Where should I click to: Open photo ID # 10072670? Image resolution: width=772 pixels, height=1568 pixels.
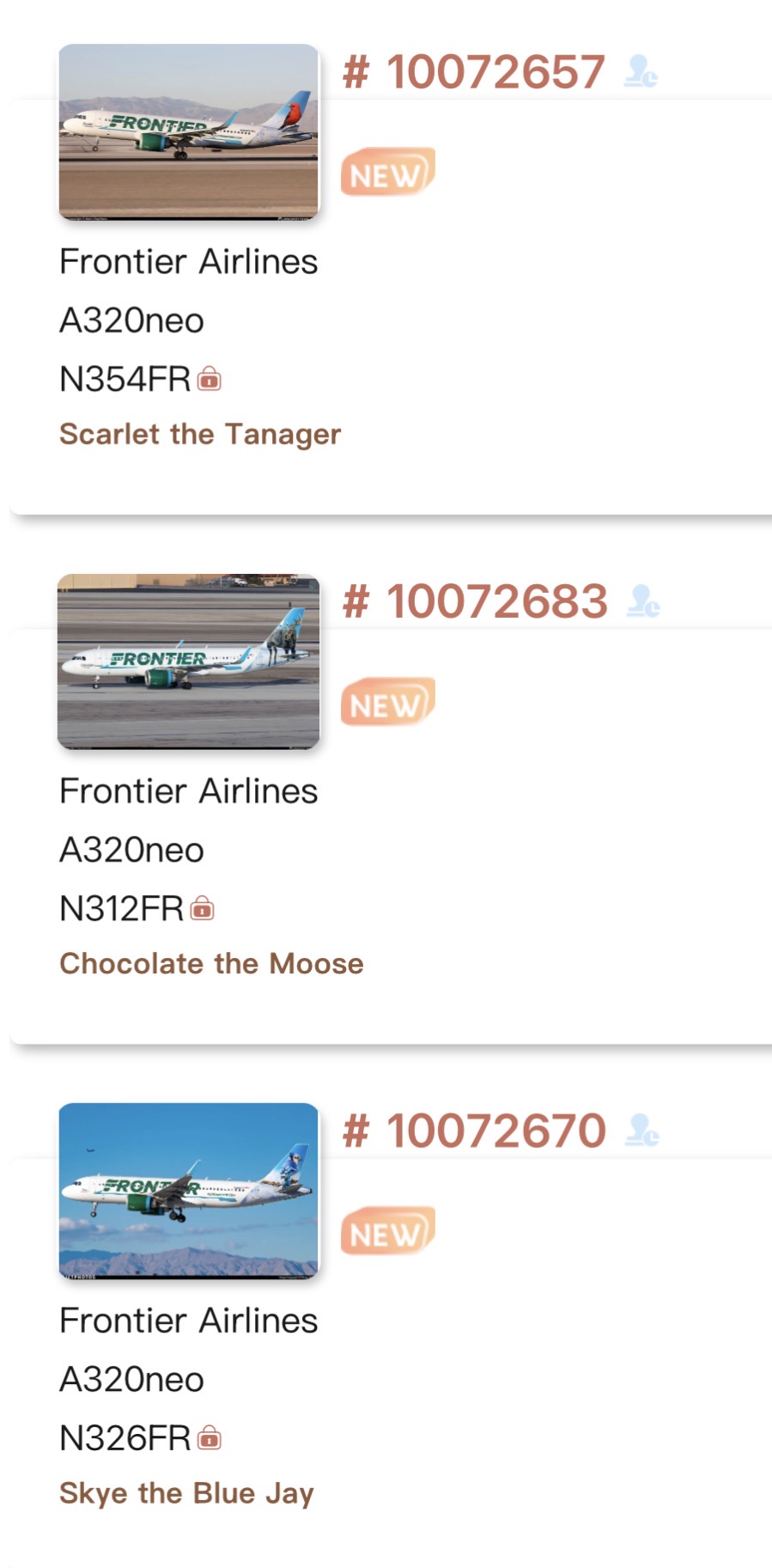pos(475,1130)
